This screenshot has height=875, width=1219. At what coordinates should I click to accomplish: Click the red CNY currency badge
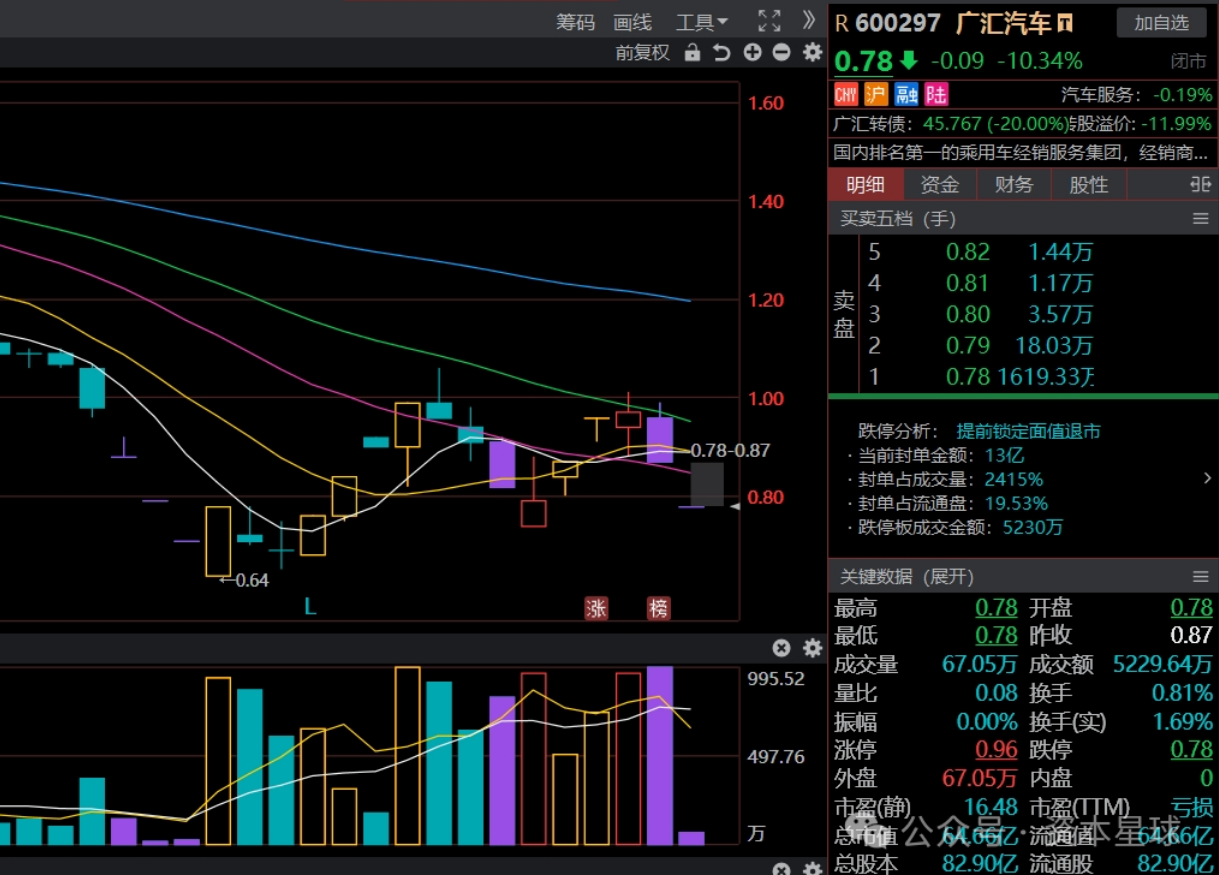click(846, 94)
